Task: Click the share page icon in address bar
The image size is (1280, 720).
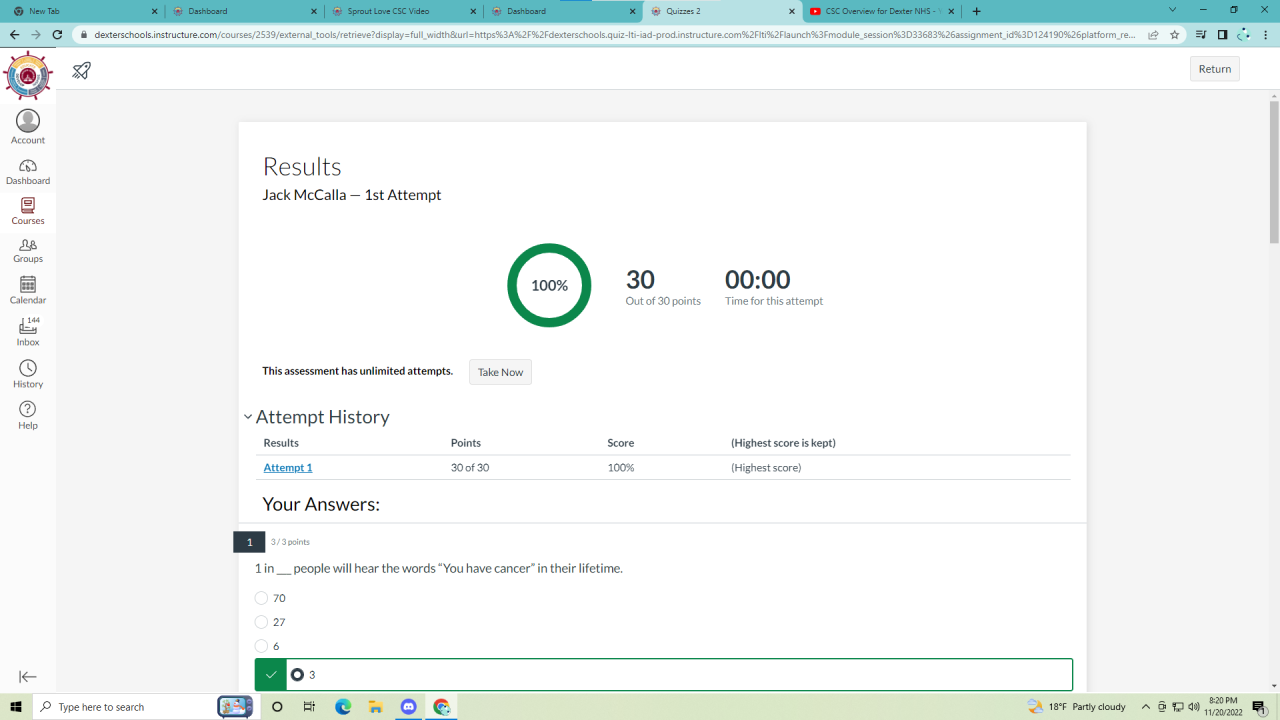Action: tap(1153, 34)
